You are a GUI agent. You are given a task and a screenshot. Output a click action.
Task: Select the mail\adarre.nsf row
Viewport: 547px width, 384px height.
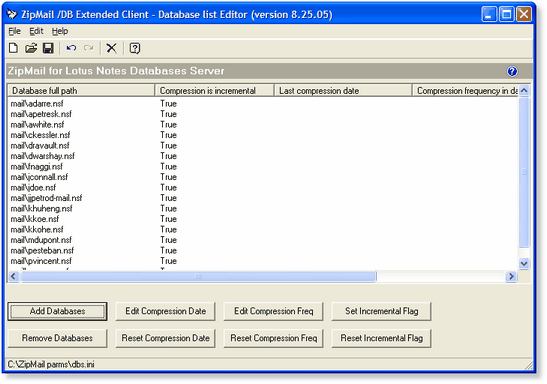[262, 104]
